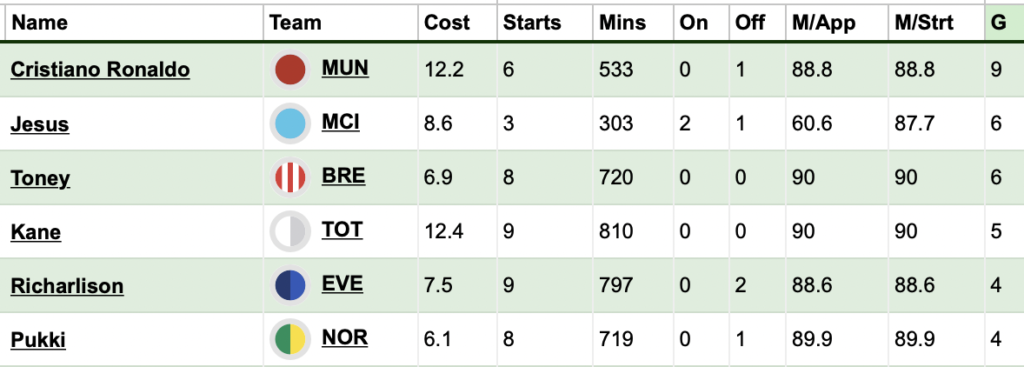Open the Jesus player link

point(40,124)
